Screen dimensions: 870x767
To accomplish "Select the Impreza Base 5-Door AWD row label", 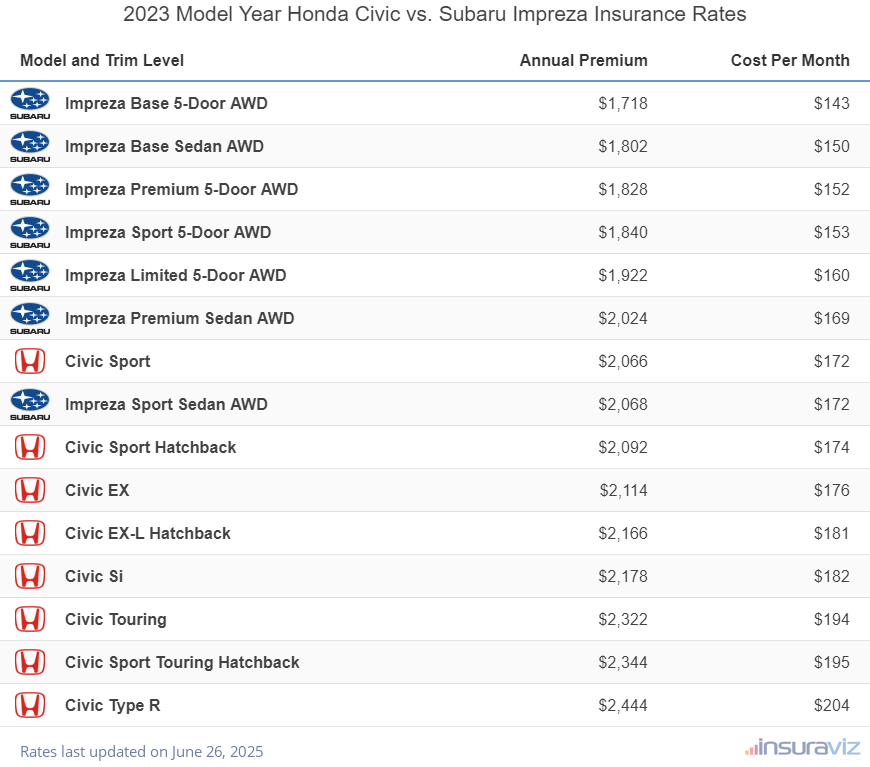I will [166, 104].
